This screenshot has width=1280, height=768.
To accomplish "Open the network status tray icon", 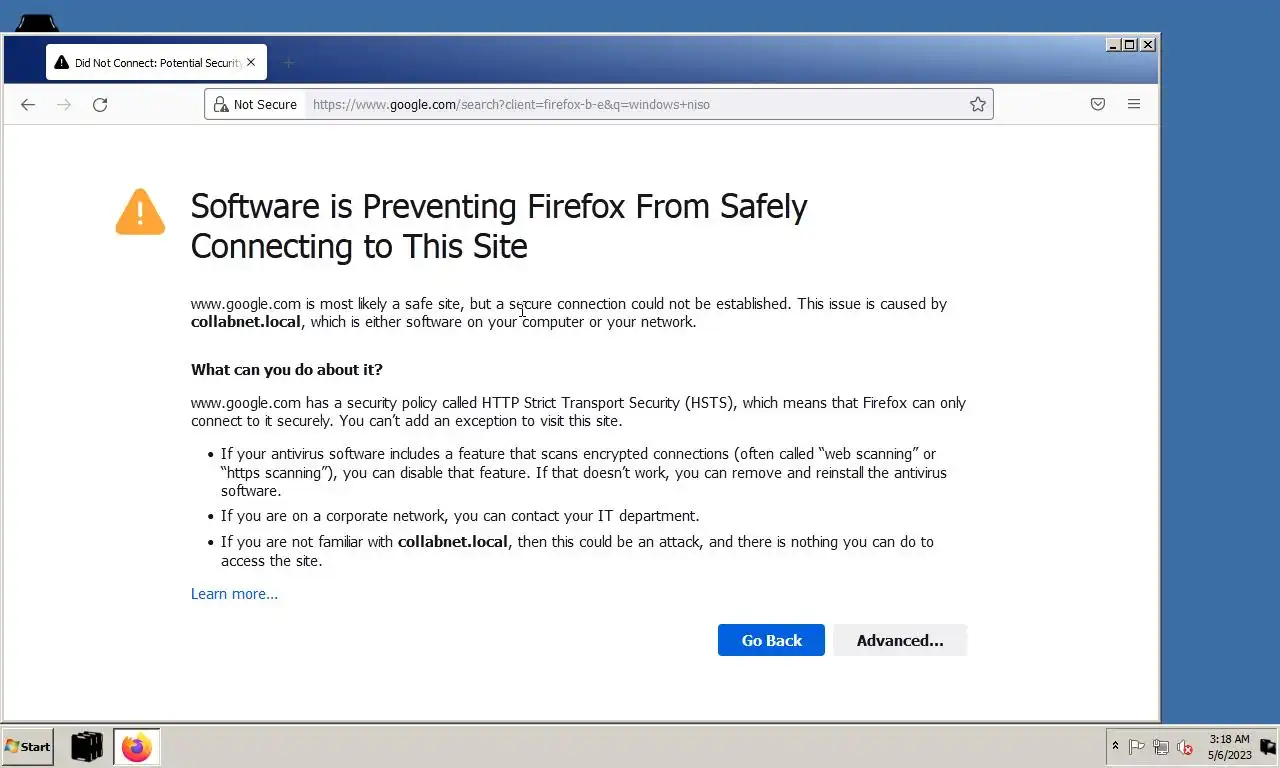I will (1161, 747).
